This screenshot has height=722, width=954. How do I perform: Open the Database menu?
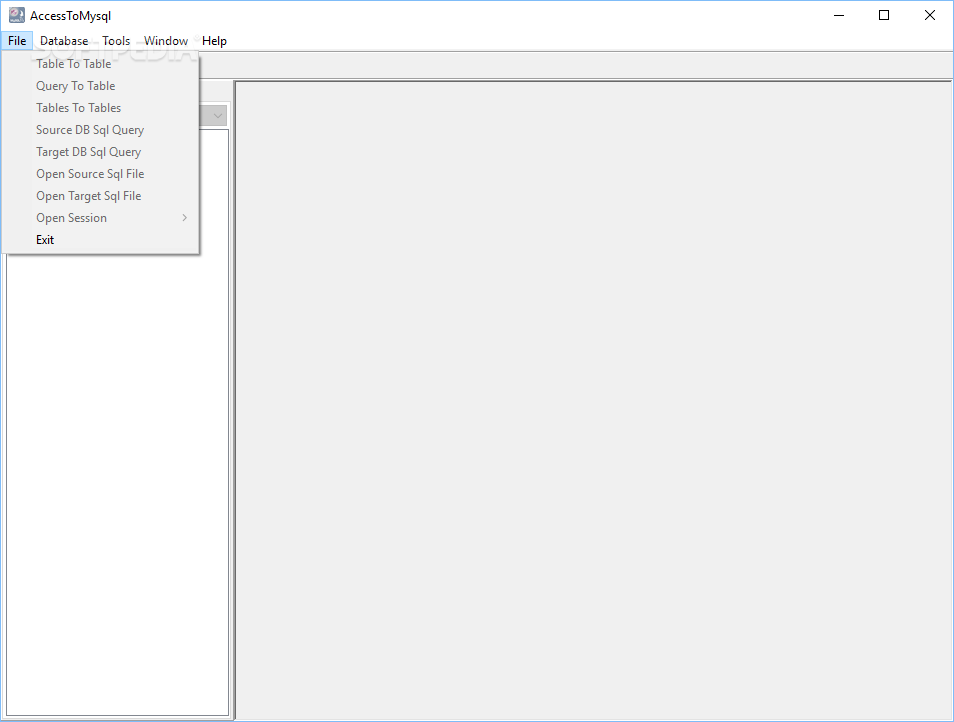(x=64, y=41)
